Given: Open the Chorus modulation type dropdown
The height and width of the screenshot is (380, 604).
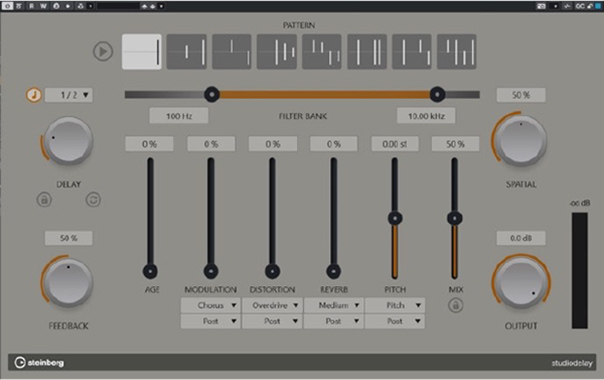Looking at the screenshot, I should click(211, 305).
